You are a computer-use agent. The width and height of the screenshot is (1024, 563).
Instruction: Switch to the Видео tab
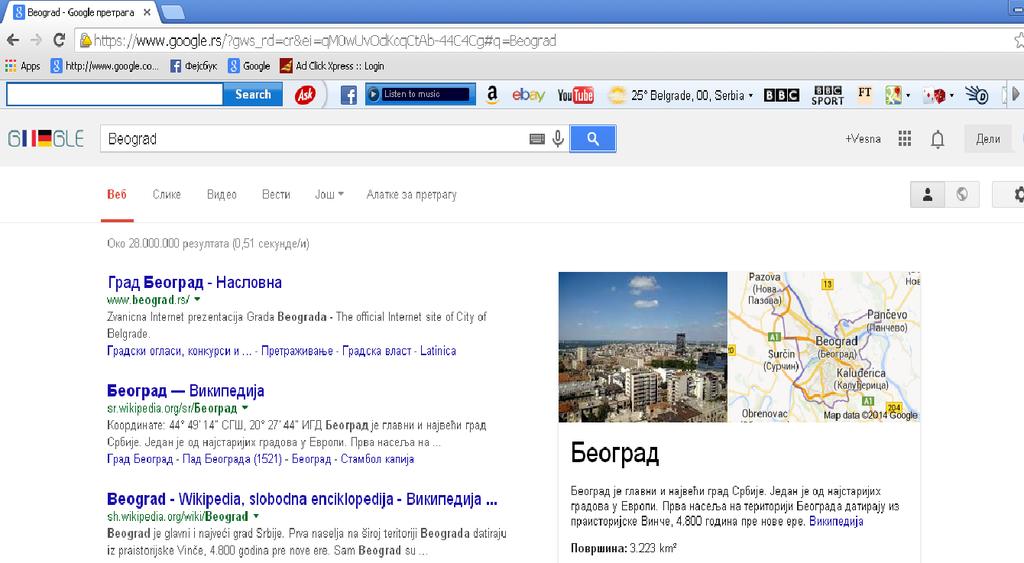point(221,195)
